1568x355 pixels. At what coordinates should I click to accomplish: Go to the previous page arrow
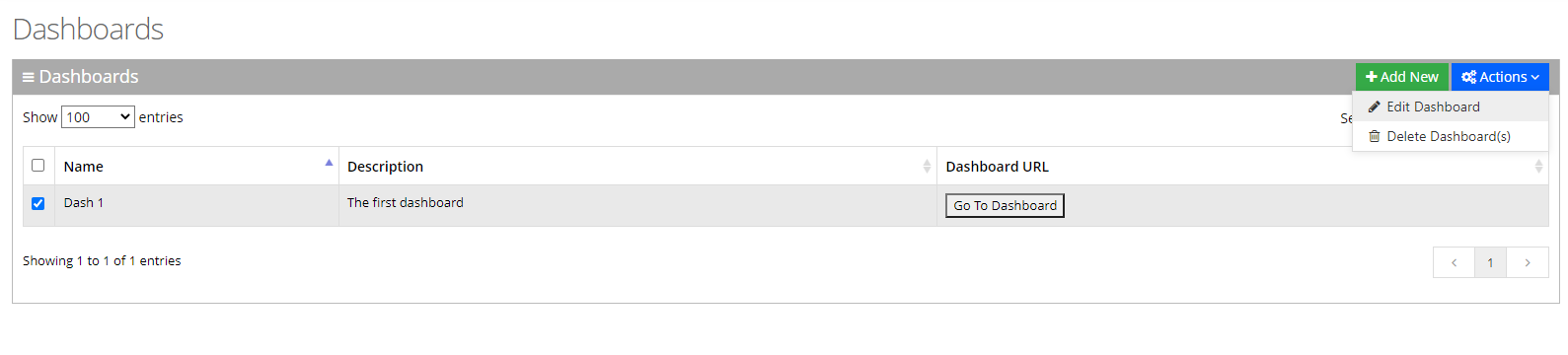[1454, 262]
